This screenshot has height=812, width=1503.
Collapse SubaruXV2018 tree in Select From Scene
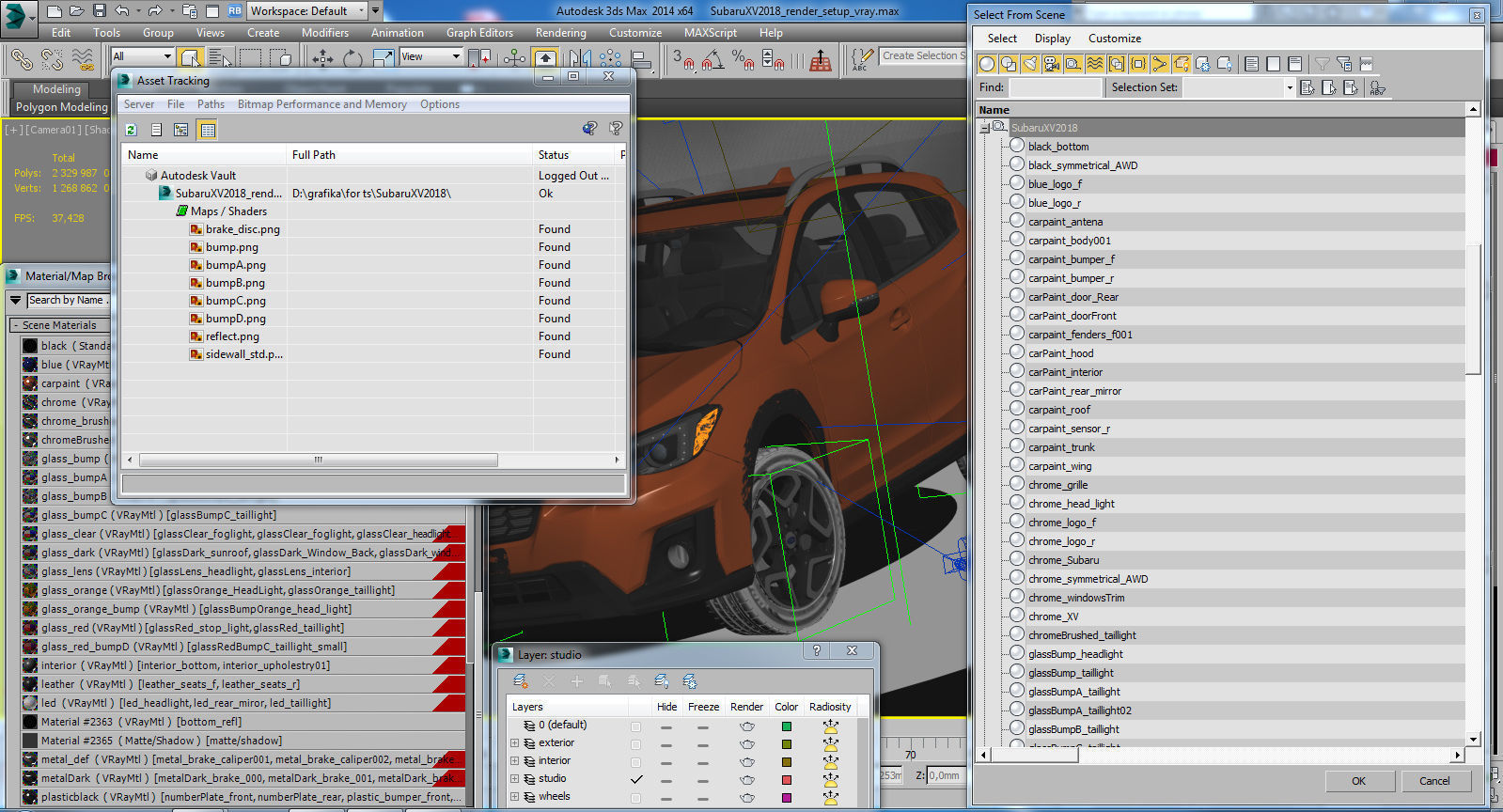984,127
